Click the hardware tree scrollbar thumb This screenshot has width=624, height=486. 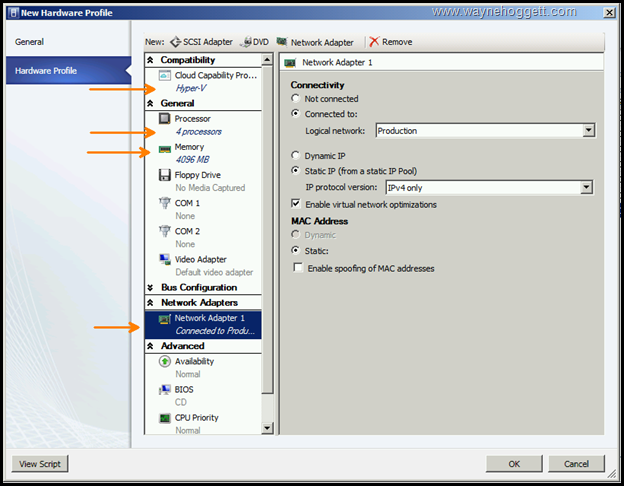click(x=267, y=230)
